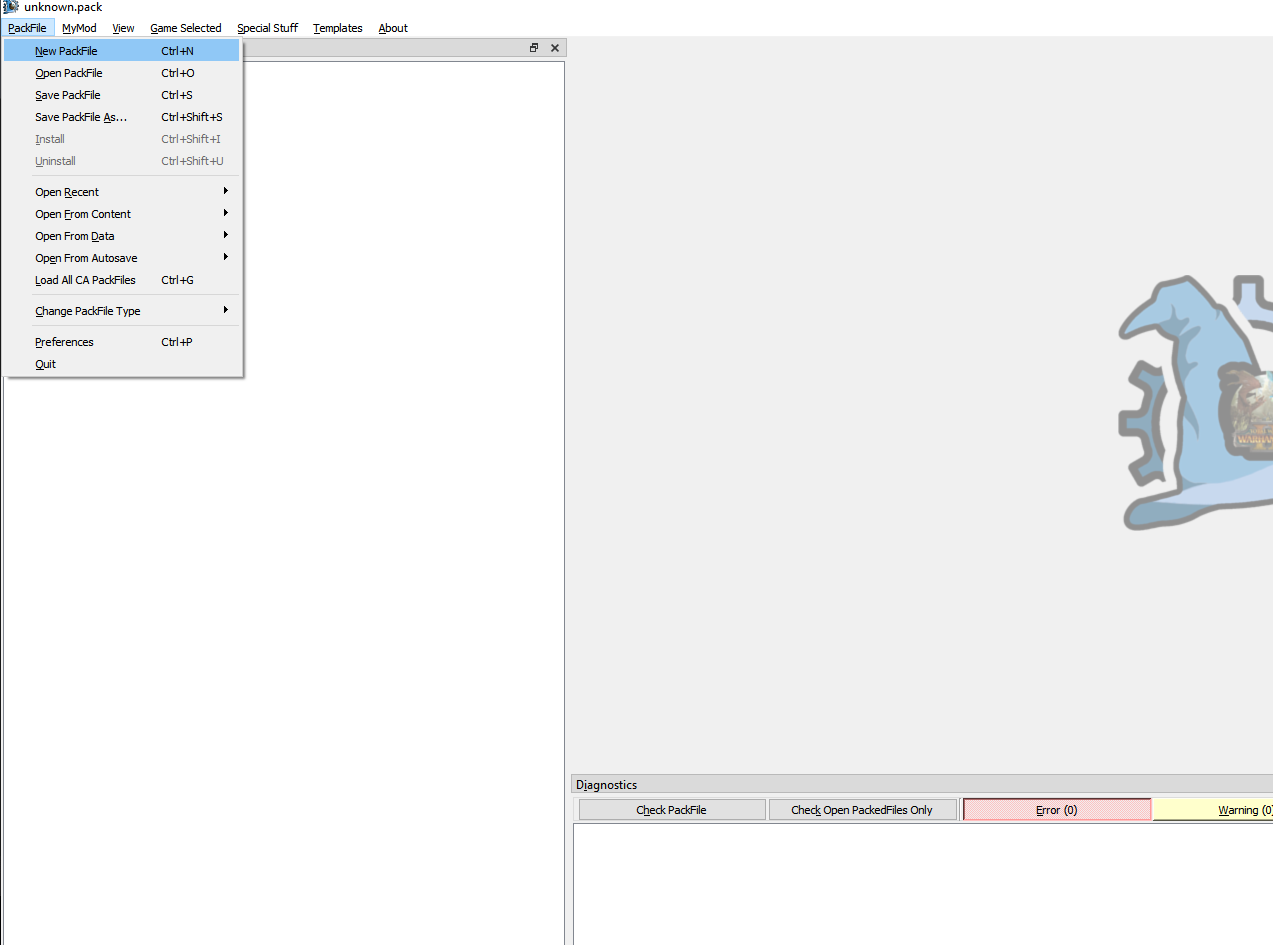Select Save PackFile menu entry
The image size is (1273, 945).
tap(122, 95)
